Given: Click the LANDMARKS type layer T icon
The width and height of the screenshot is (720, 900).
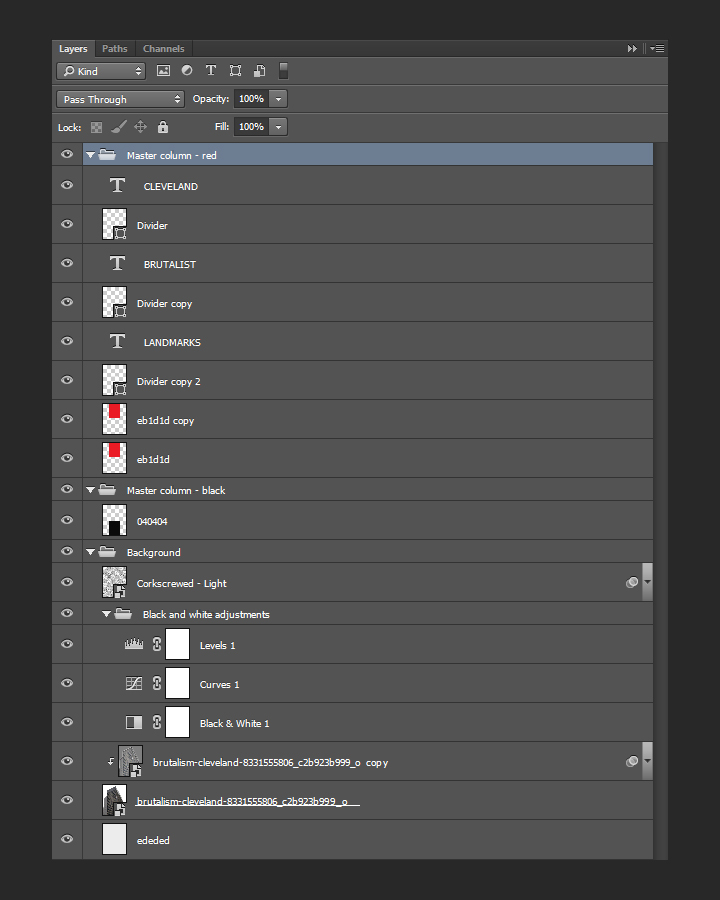Looking at the screenshot, I should [x=118, y=342].
